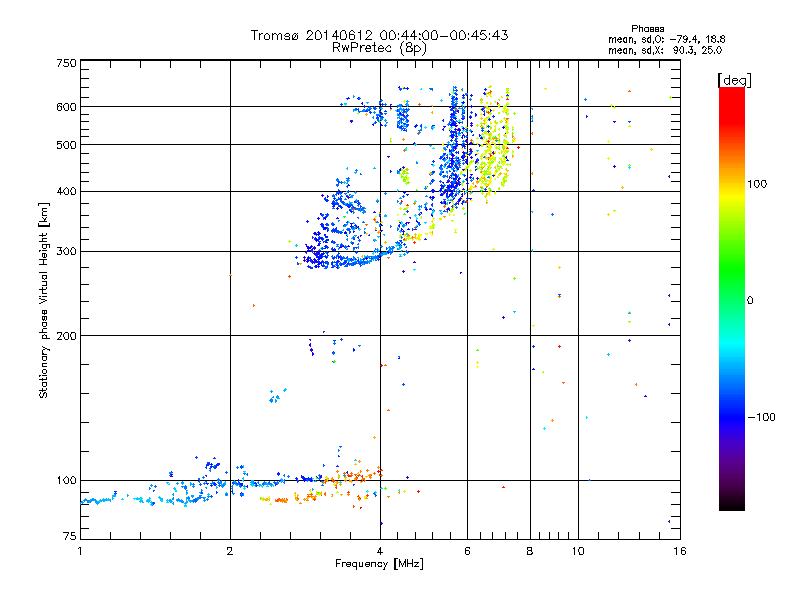Click the x-axis tick label '8'

point(530,551)
